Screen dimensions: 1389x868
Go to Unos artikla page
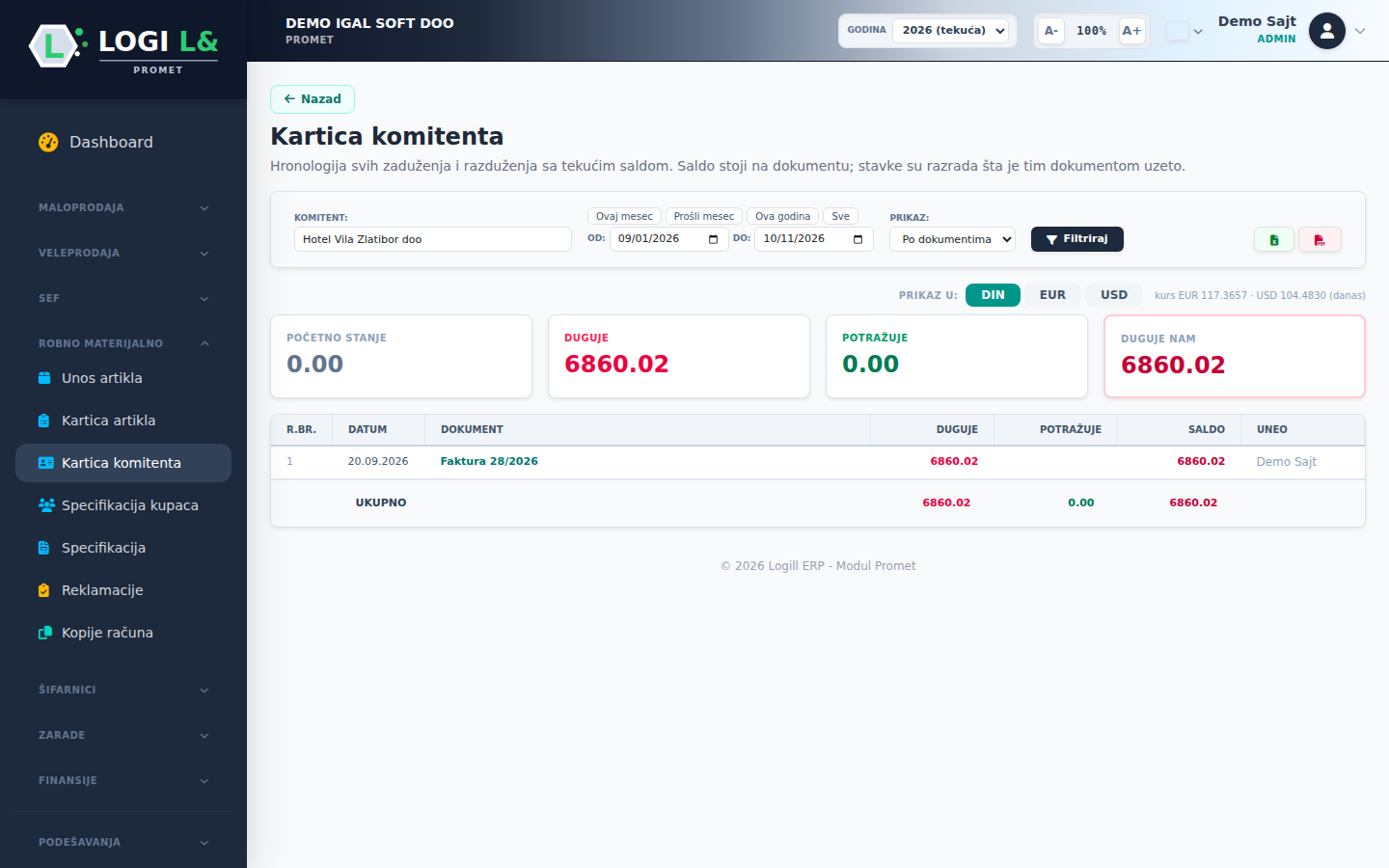(123, 378)
